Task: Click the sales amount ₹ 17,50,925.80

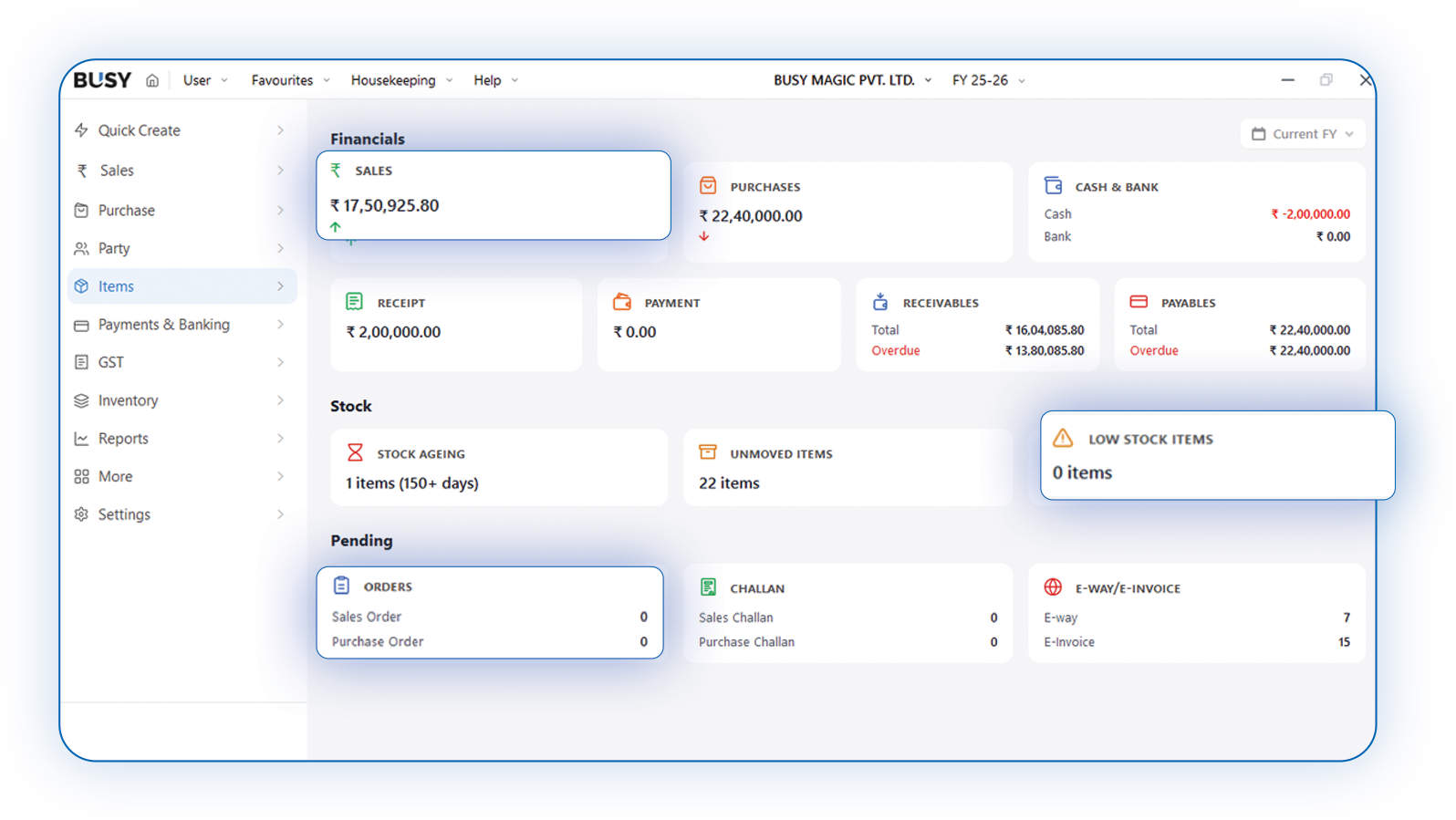Action: click(x=384, y=205)
